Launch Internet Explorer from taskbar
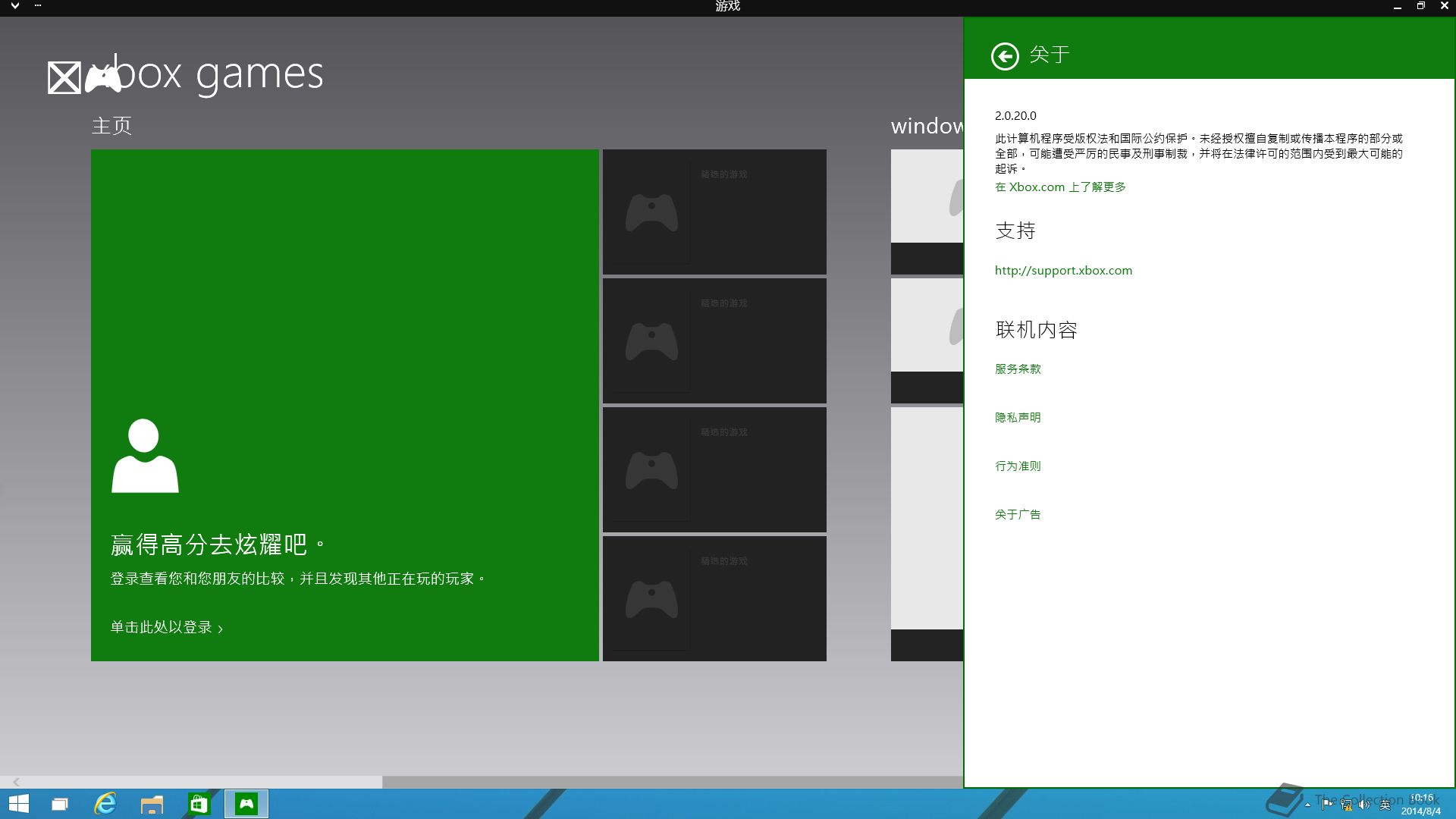The image size is (1456, 819). click(x=105, y=804)
